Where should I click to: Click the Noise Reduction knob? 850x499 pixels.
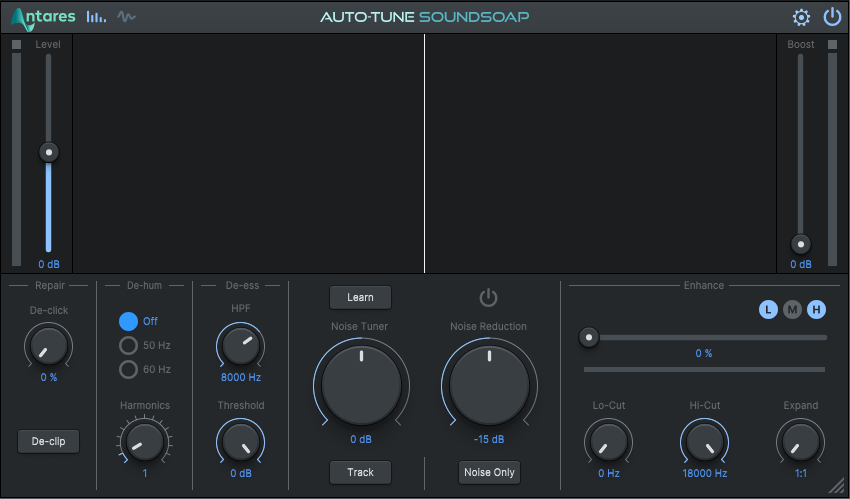point(489,385)
